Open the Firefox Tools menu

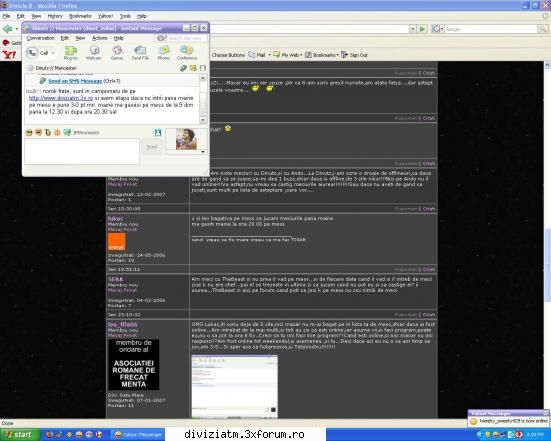(125, 16)
